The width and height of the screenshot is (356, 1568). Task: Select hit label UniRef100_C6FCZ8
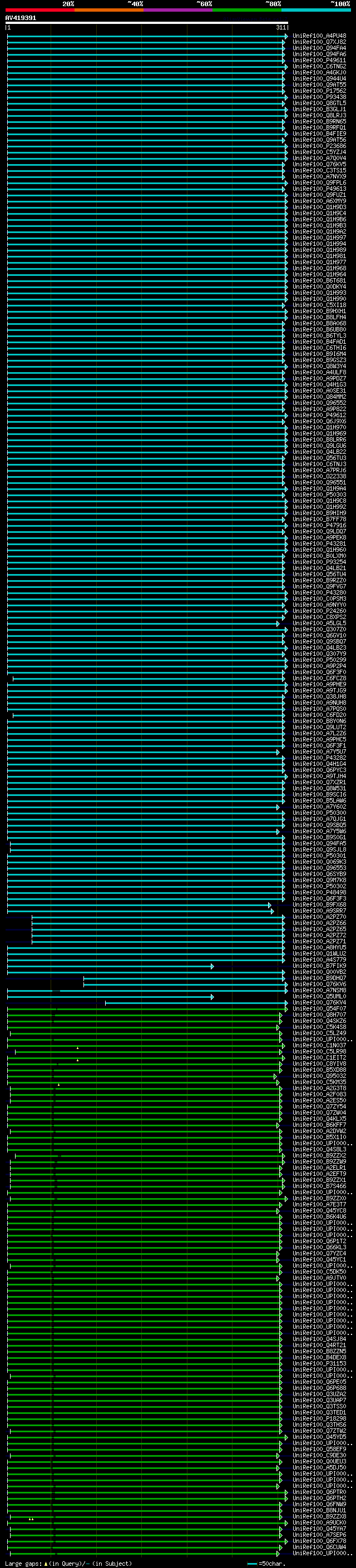click(x=319, y=678)
